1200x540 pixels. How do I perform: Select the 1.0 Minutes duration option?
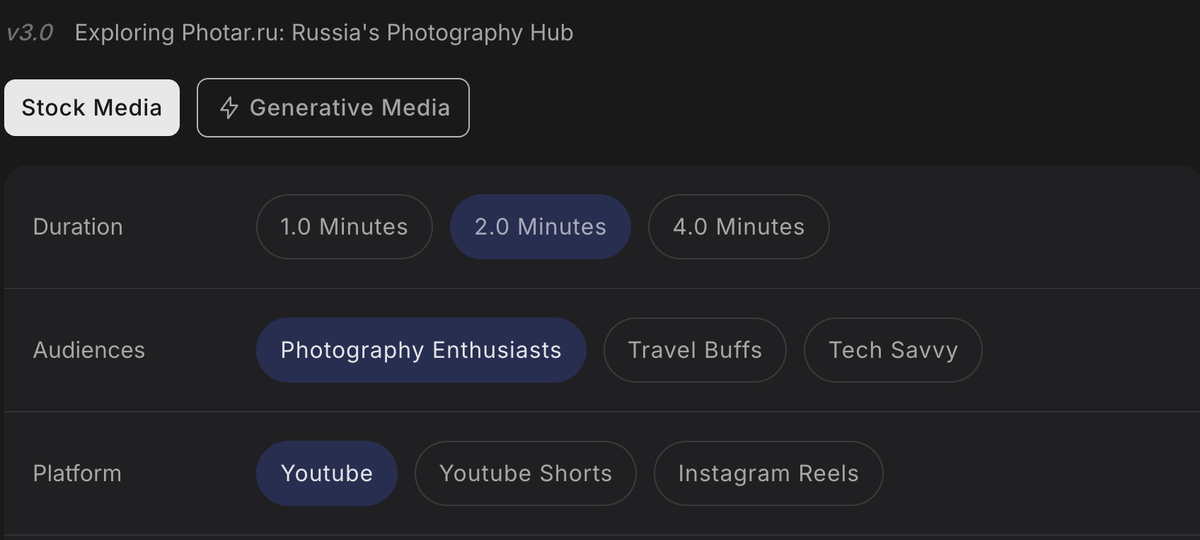[x=344, y=227]
